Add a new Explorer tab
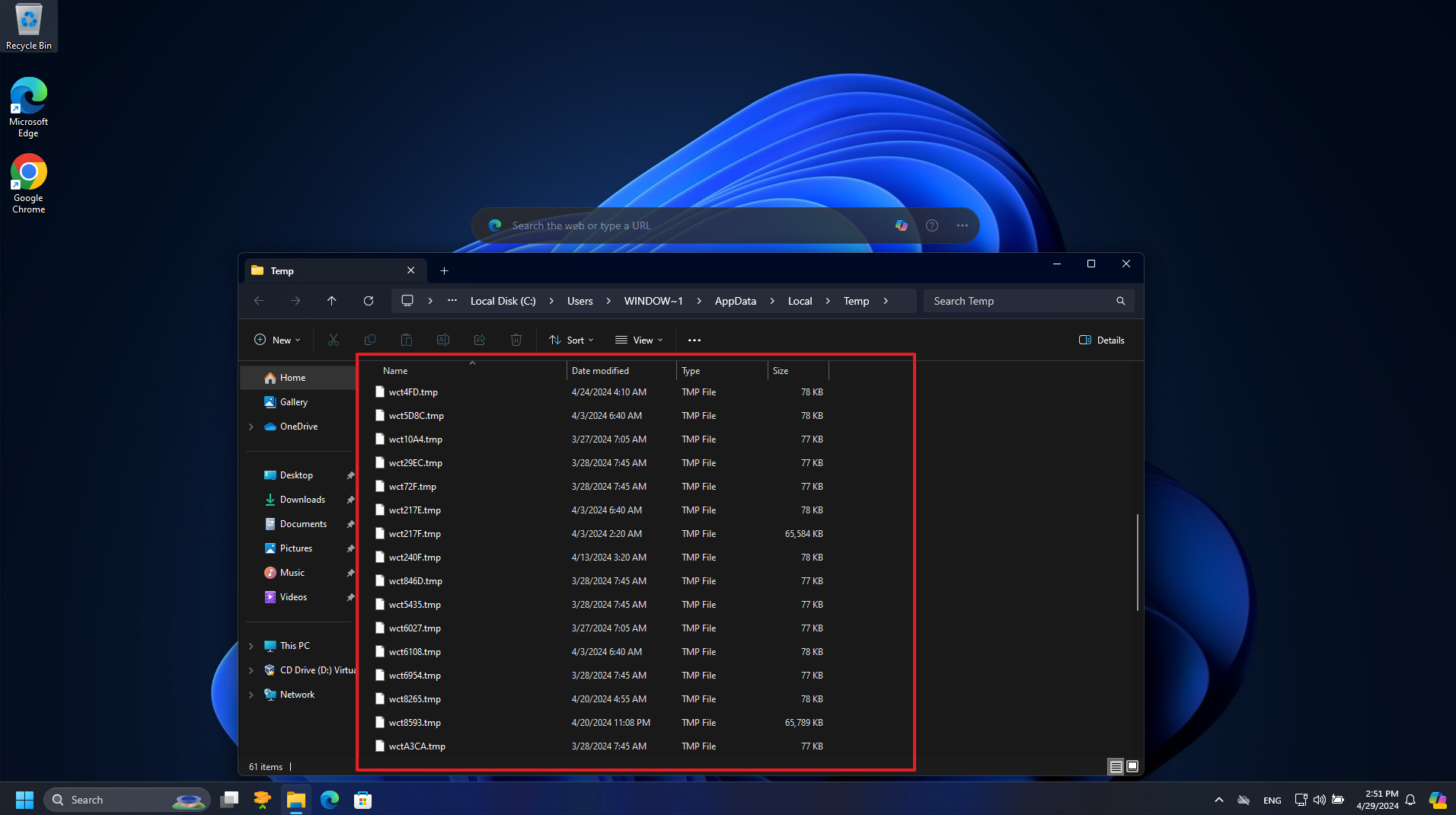1456x815 pixels. pos(445,270)
